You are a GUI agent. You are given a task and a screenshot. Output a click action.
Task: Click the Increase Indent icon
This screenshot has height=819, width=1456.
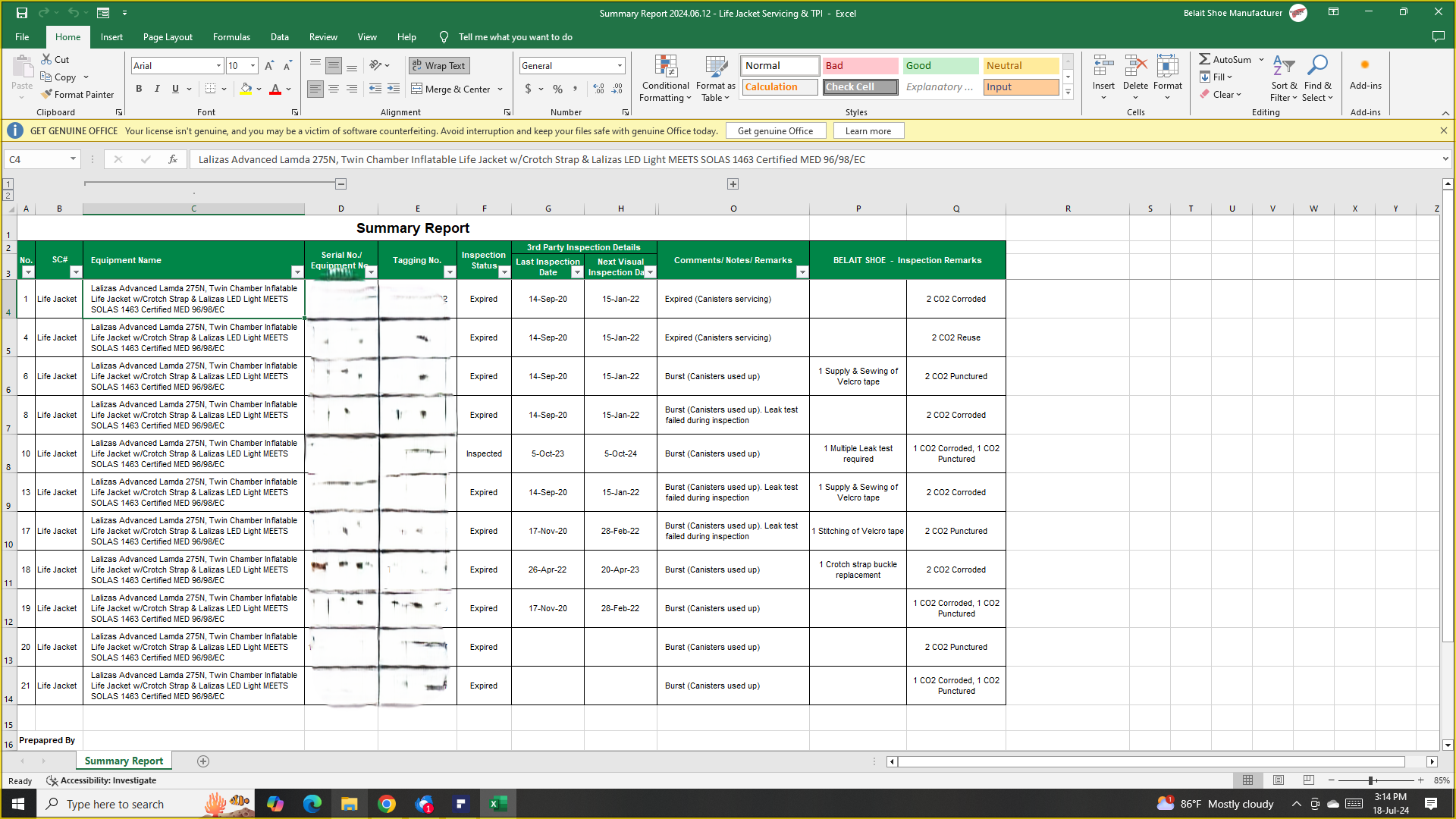(x=393, y=89)
